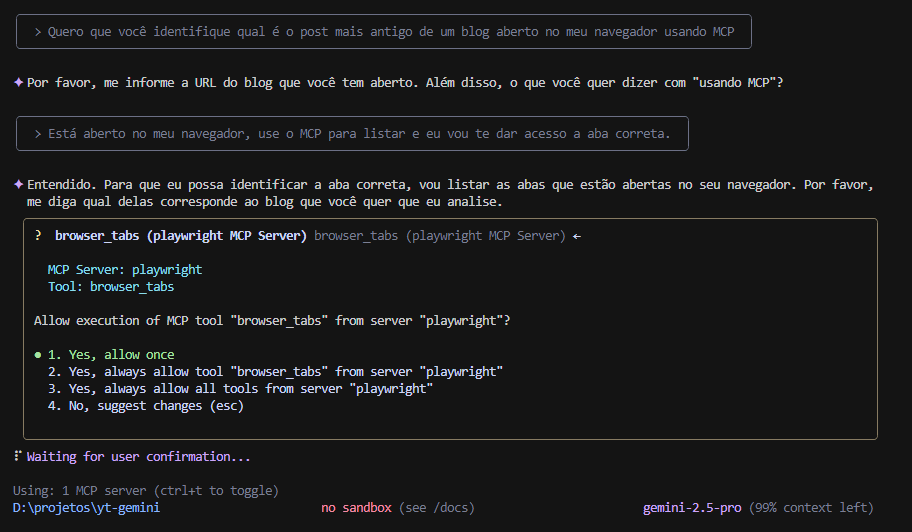Click the gemini-2.5-pro model label
The height and width of the screenshot is (532, 912).
click(x=692, y=508)
